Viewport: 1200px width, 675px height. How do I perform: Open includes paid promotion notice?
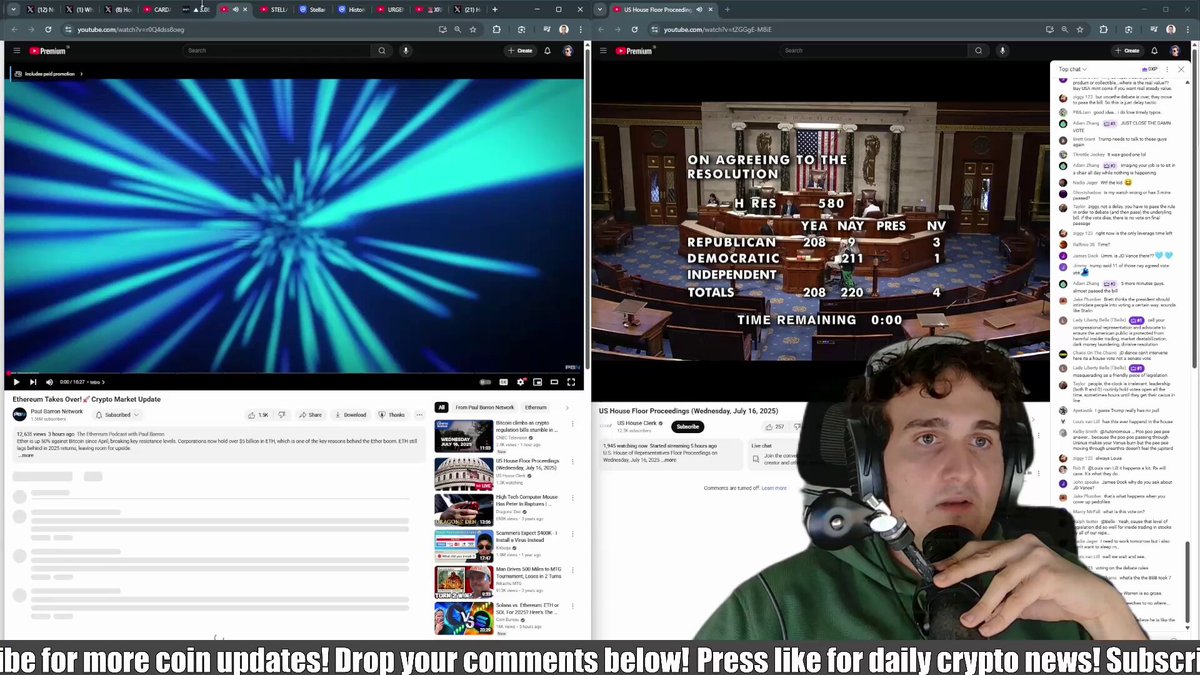[x=48, y=74]
